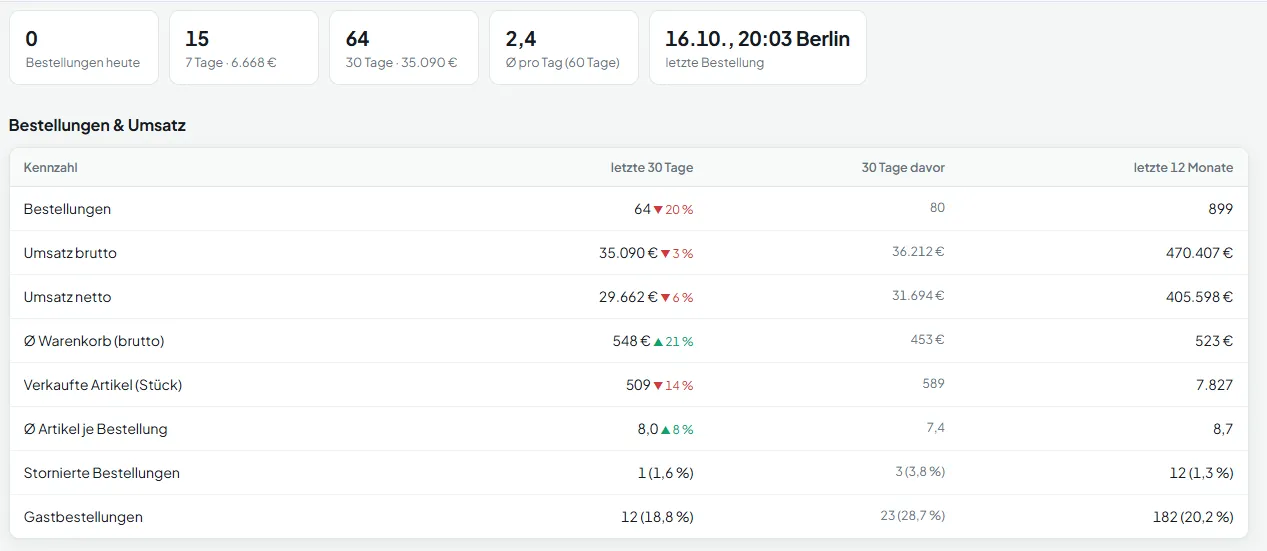
Task: Click the 'Bestellungen heute' stat card
Action: [84, 47]
